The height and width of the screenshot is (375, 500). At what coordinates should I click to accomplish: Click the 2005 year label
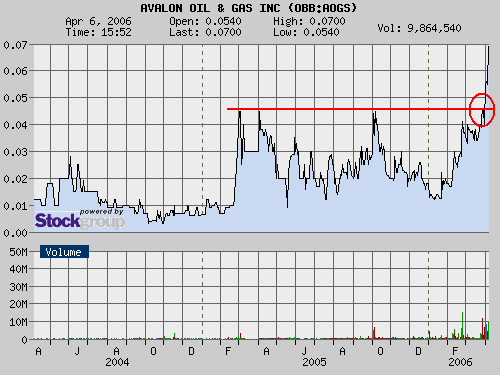(x=314, y=362)
